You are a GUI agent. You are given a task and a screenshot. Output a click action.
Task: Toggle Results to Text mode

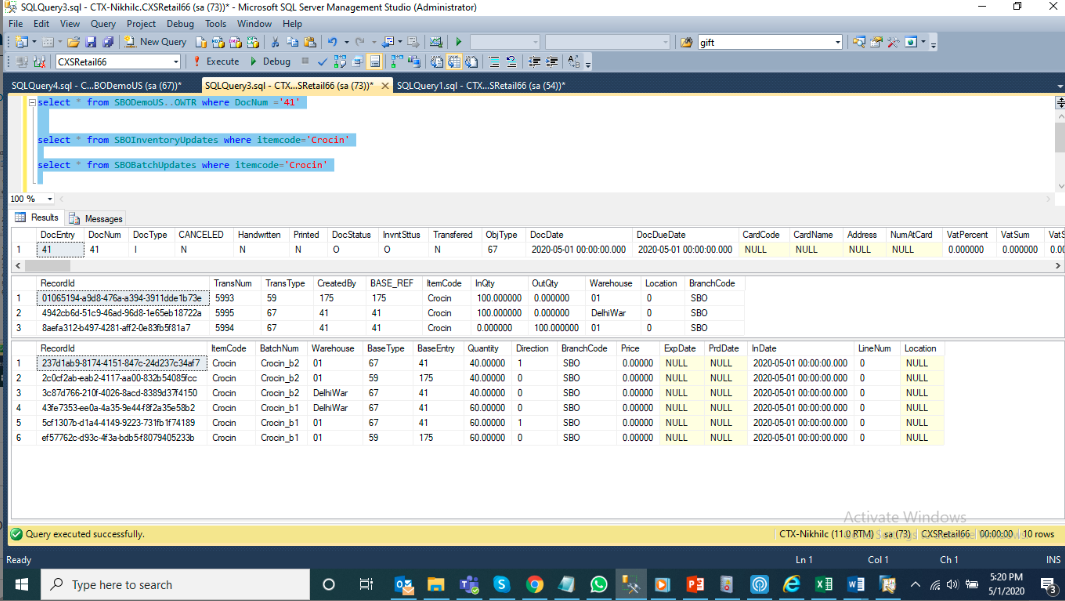pos(437,62)
